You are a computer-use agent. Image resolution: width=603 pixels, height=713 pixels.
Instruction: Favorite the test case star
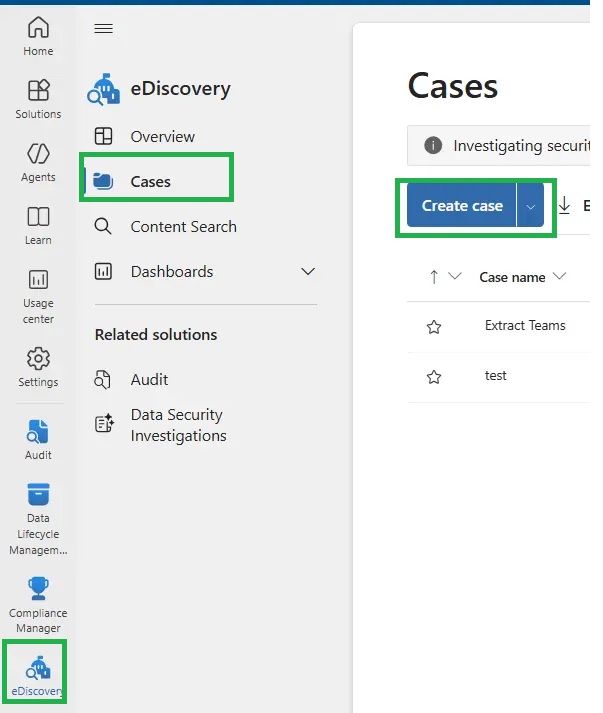pyautogui.click(x=434, y=377)
